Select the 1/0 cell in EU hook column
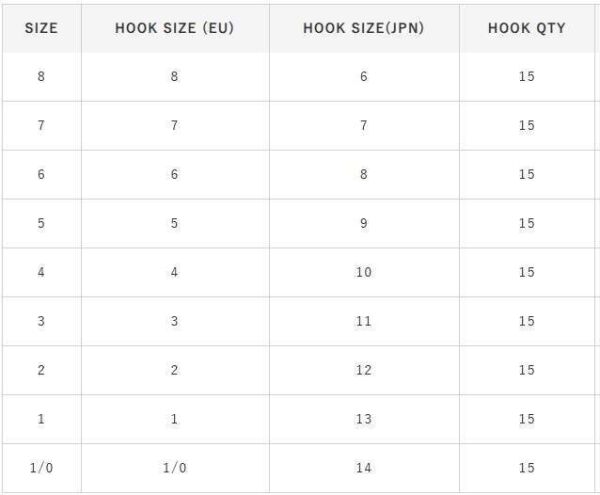600x495 pixels. click(174, 468)
